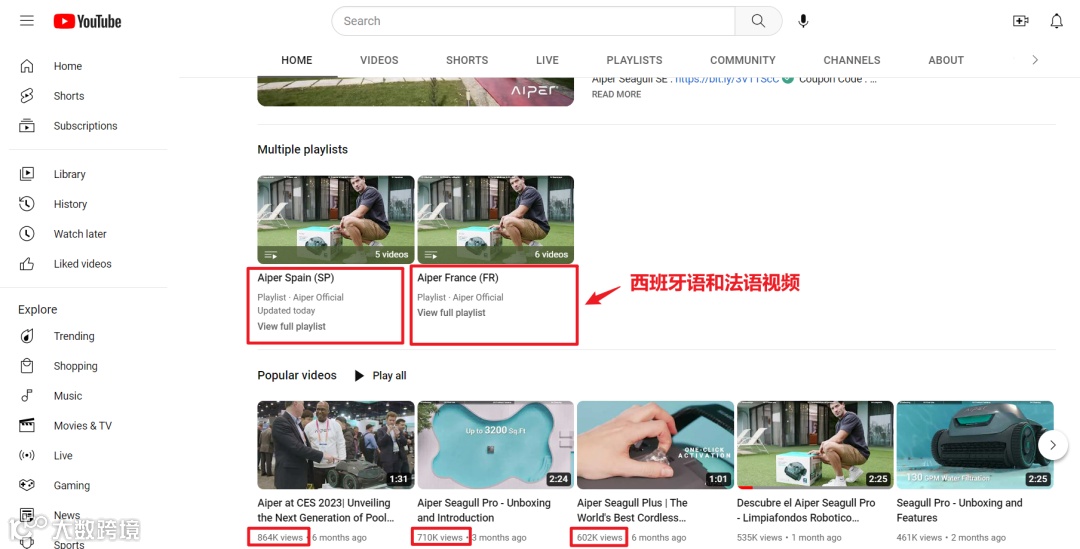This screenshot has width=1080, height=549.
Task: Switch to the PLAYLISTS tab
Action: (634, 61)
